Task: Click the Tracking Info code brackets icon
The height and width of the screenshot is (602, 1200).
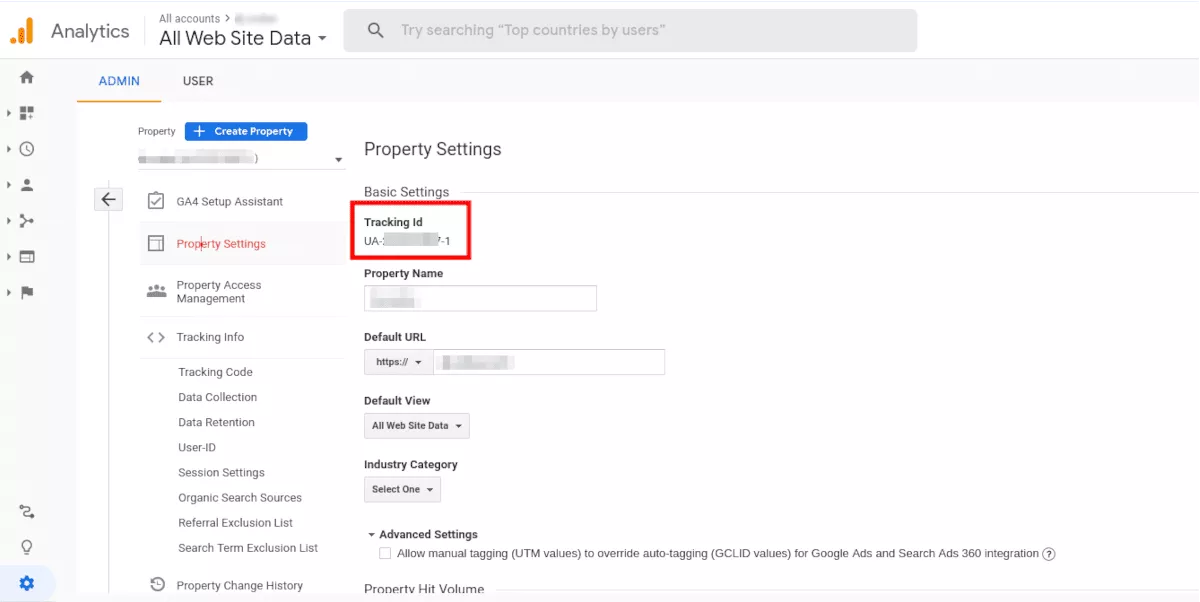Action: pos(156,337)
